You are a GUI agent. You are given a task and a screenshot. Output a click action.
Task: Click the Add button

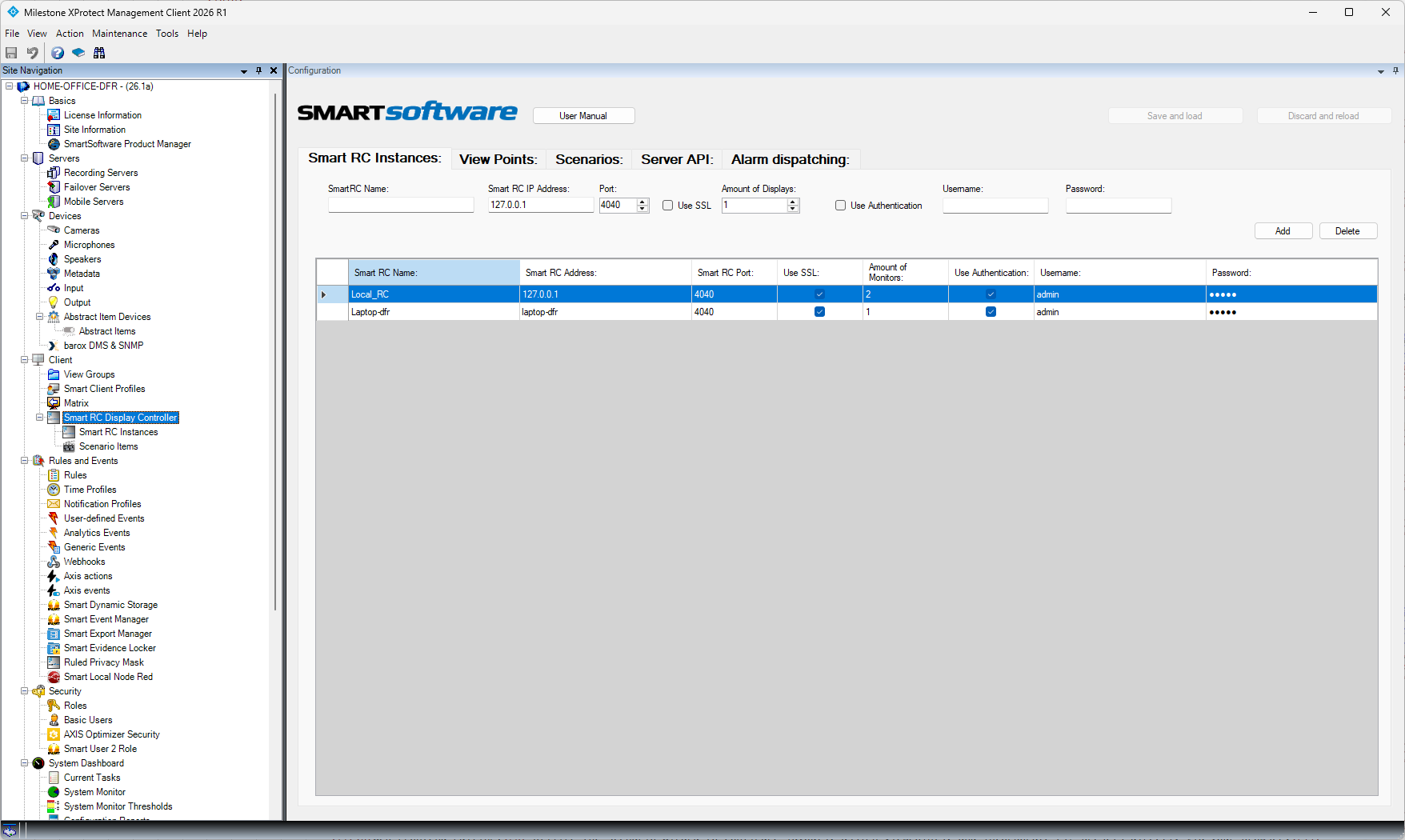[x=1283, y=231]
